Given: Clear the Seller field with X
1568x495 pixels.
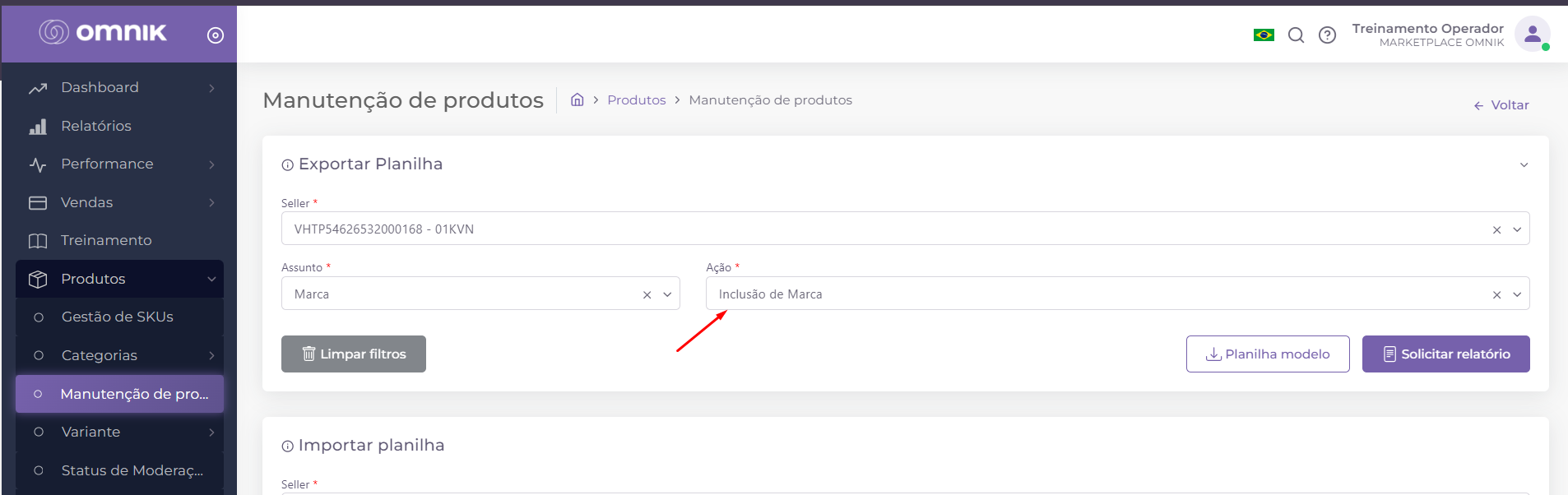Looking at the screenshot, I should pyautogui.click(x=1496, y=230).
